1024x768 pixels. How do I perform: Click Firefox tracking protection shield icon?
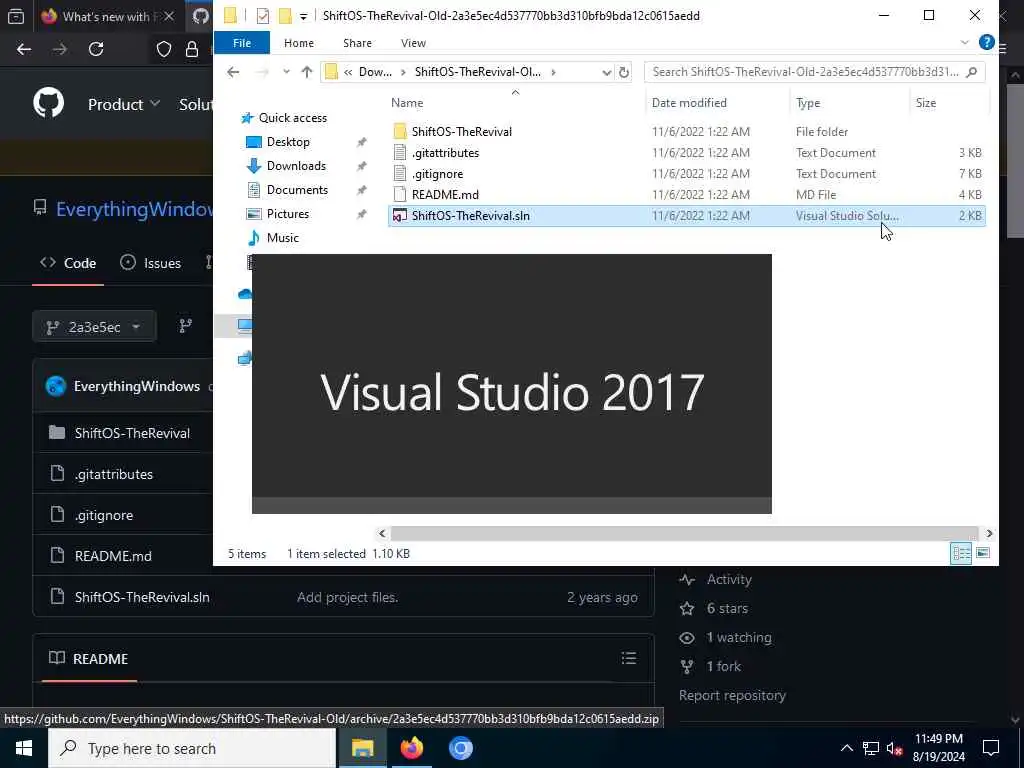[164, 49]
